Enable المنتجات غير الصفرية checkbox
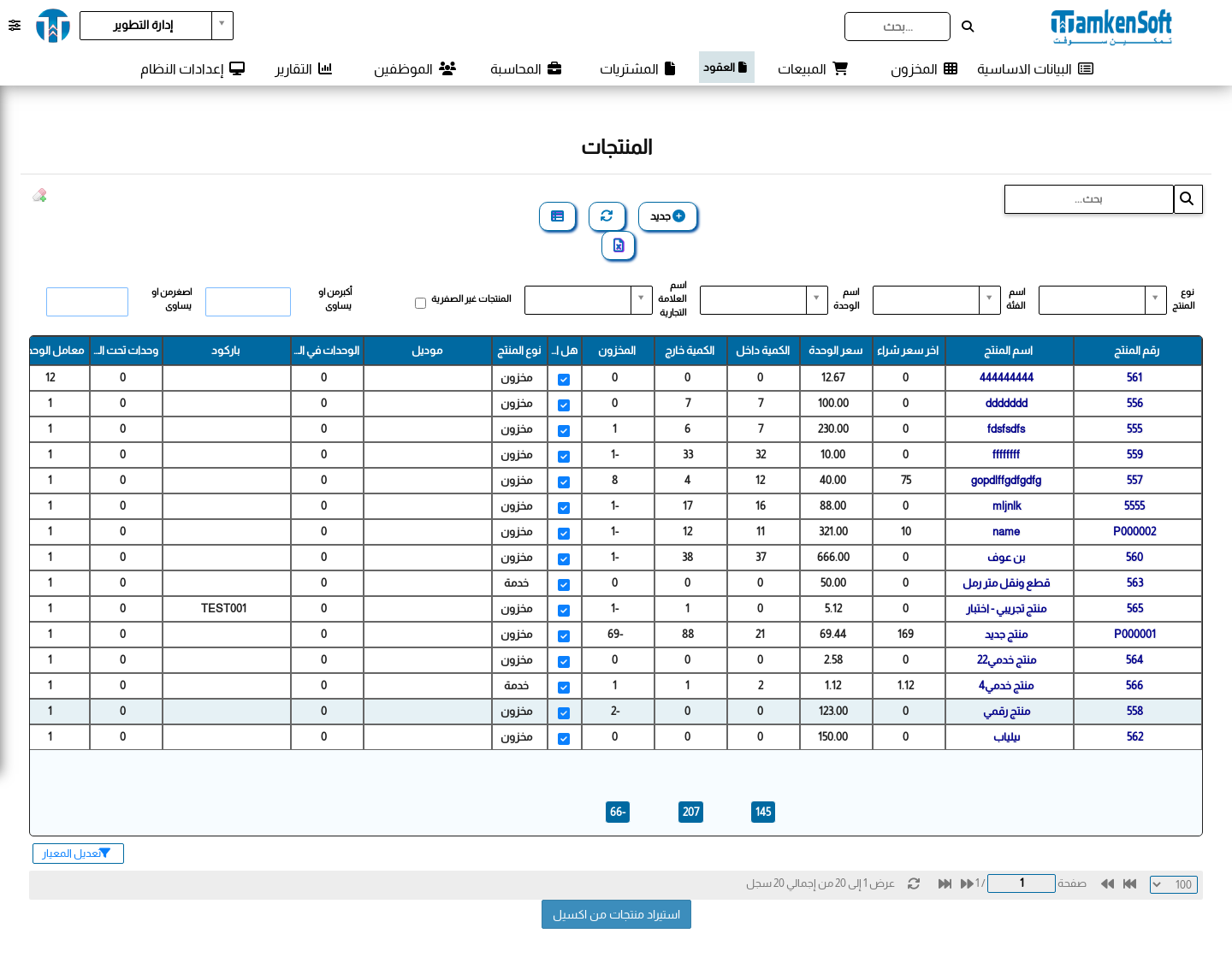 click(420, 303)
